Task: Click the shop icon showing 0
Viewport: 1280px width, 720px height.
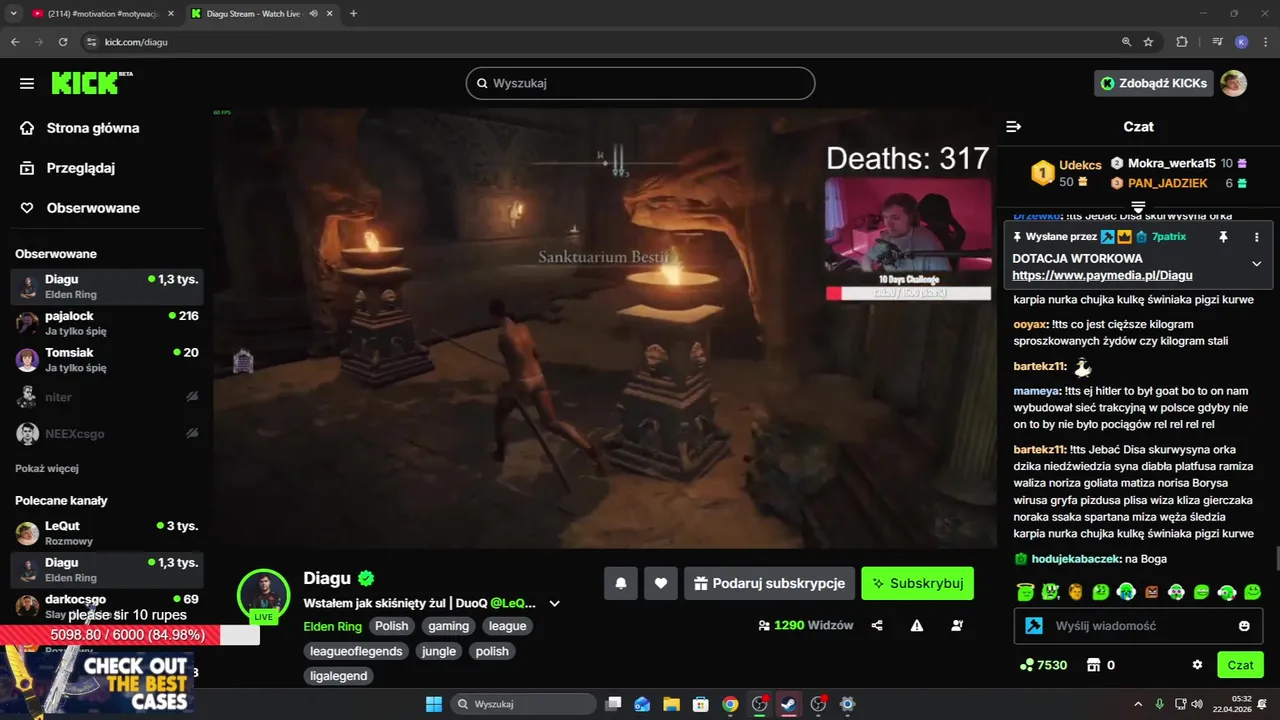Action: 1100,665
